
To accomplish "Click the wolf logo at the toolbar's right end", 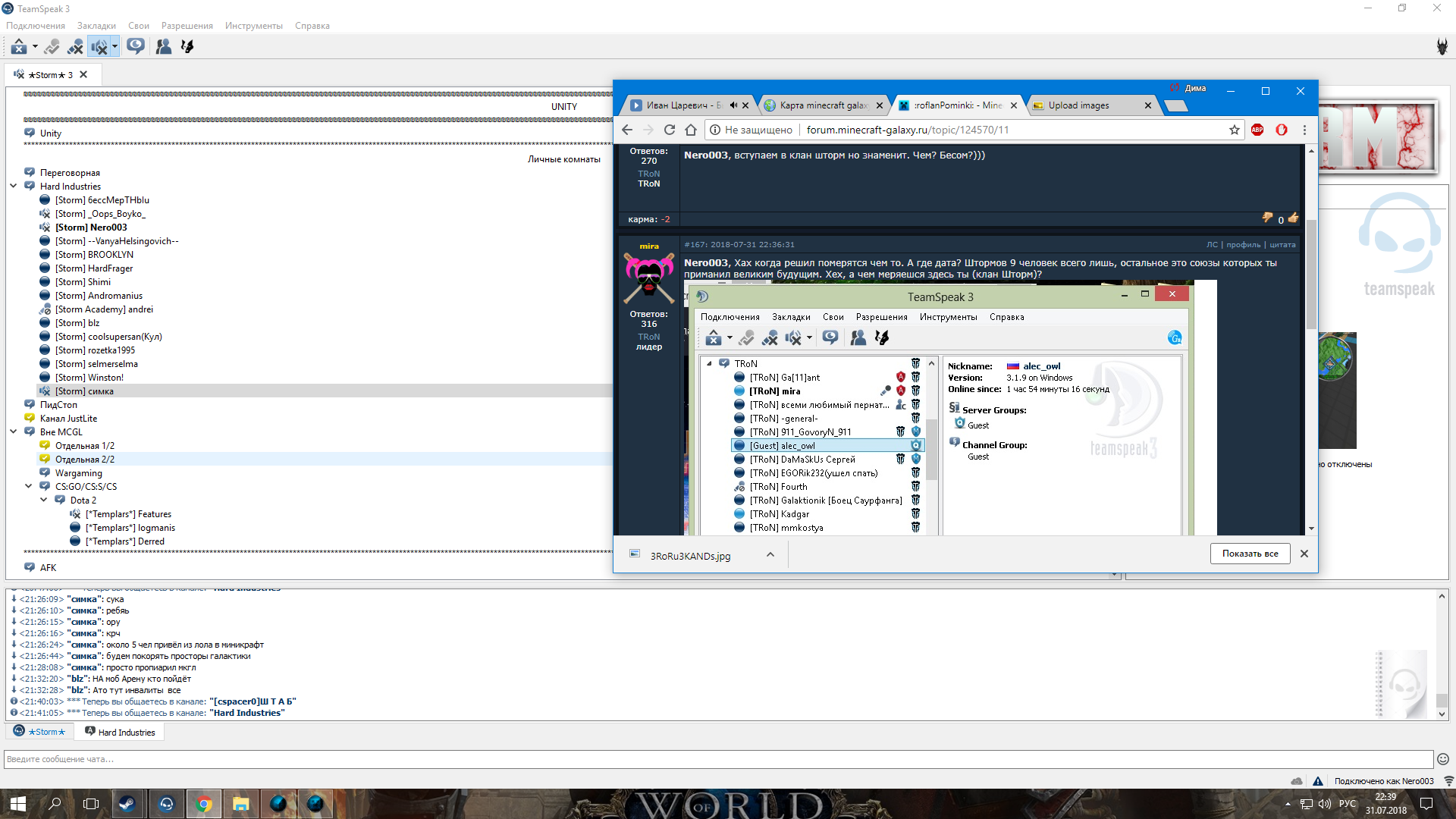I will pyautogui.click(x=1442, y=47).
